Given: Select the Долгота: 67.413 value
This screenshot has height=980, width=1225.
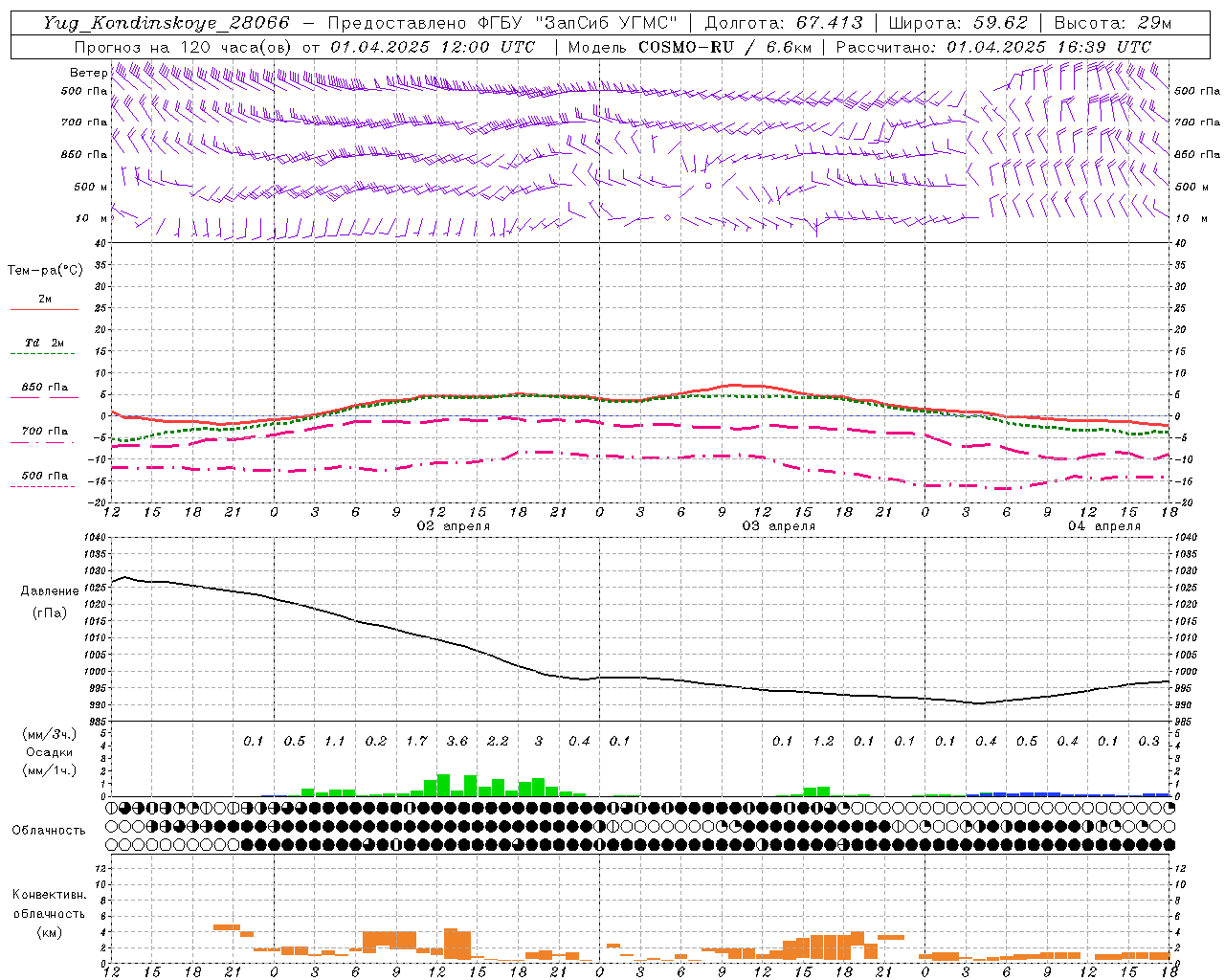Looking at the screenshot, I should pyautogui.click(x=784, y=23).
